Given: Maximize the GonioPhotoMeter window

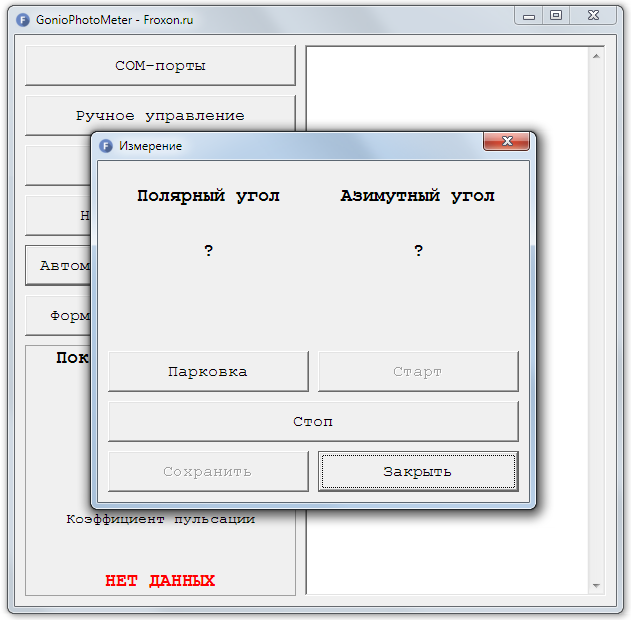Looking at the screenshot, I should pyautogui.click(x=556, y=16).
